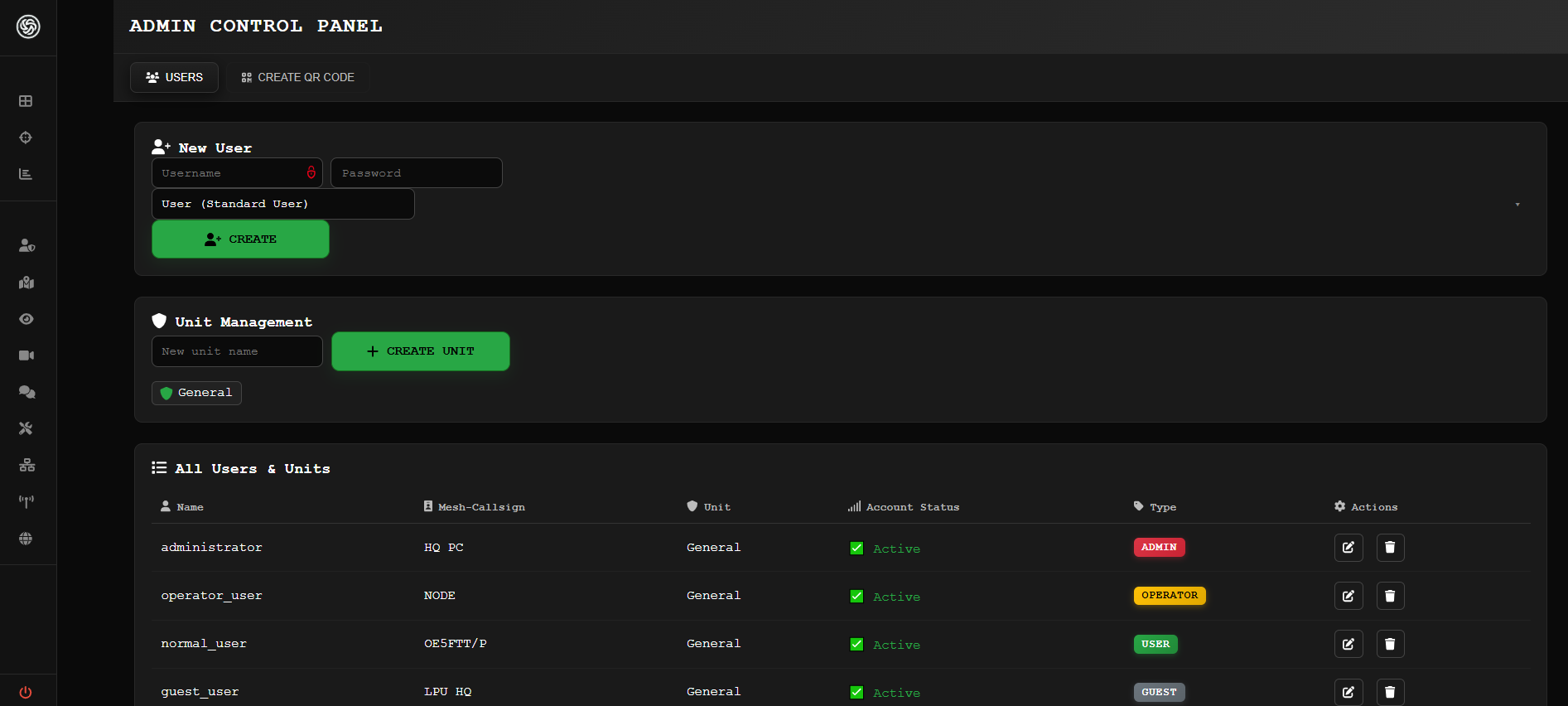Click the red power icon in sidebar
The height and width of the screenshot is (706, 1568).
tap(26, 692)
